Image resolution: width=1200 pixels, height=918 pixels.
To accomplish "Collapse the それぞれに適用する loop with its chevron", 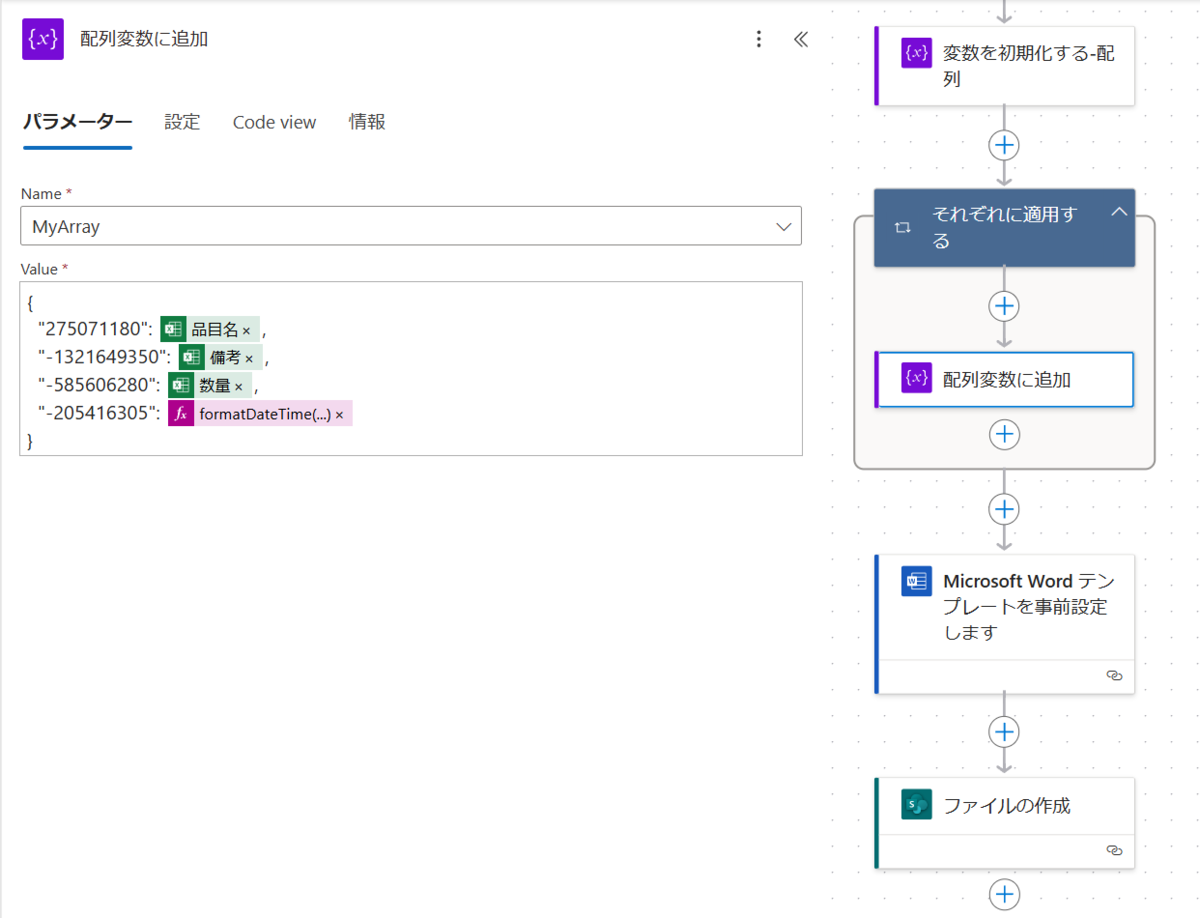I will (x=1120, y=212).
